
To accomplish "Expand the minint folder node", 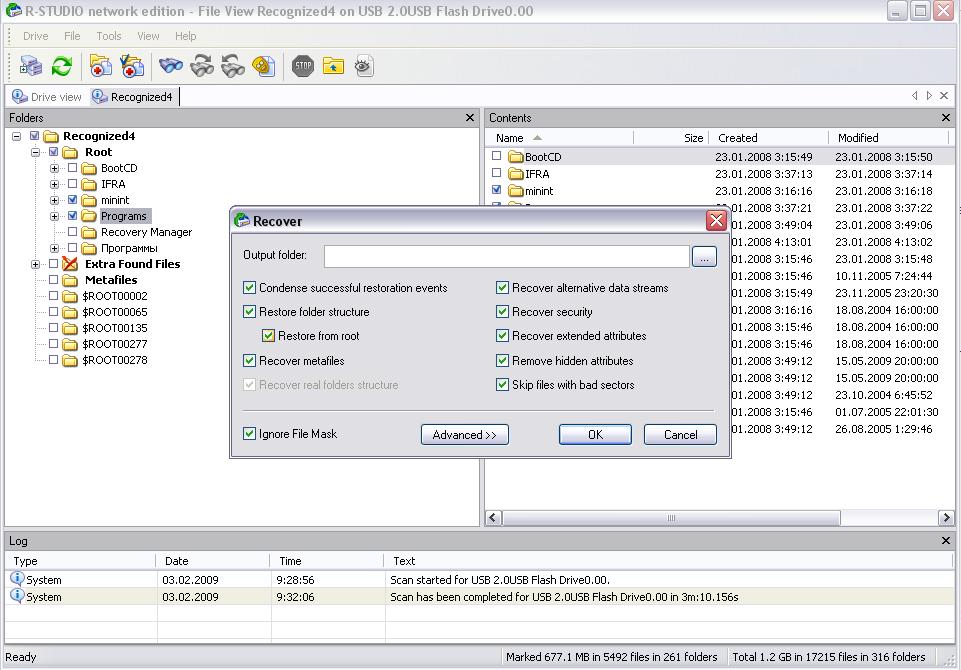I will [55, 200].
